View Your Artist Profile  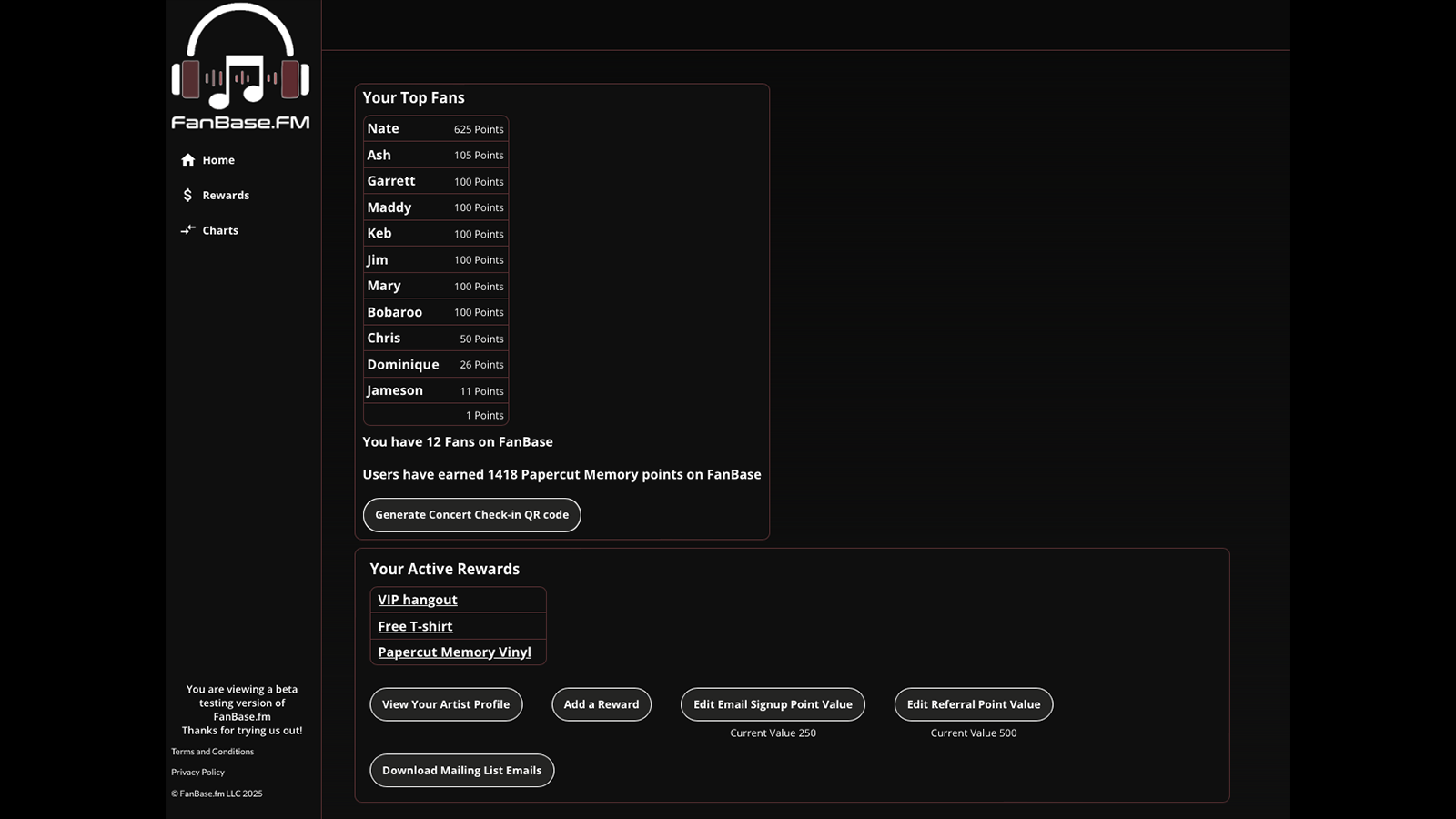[x=446, y=704]
